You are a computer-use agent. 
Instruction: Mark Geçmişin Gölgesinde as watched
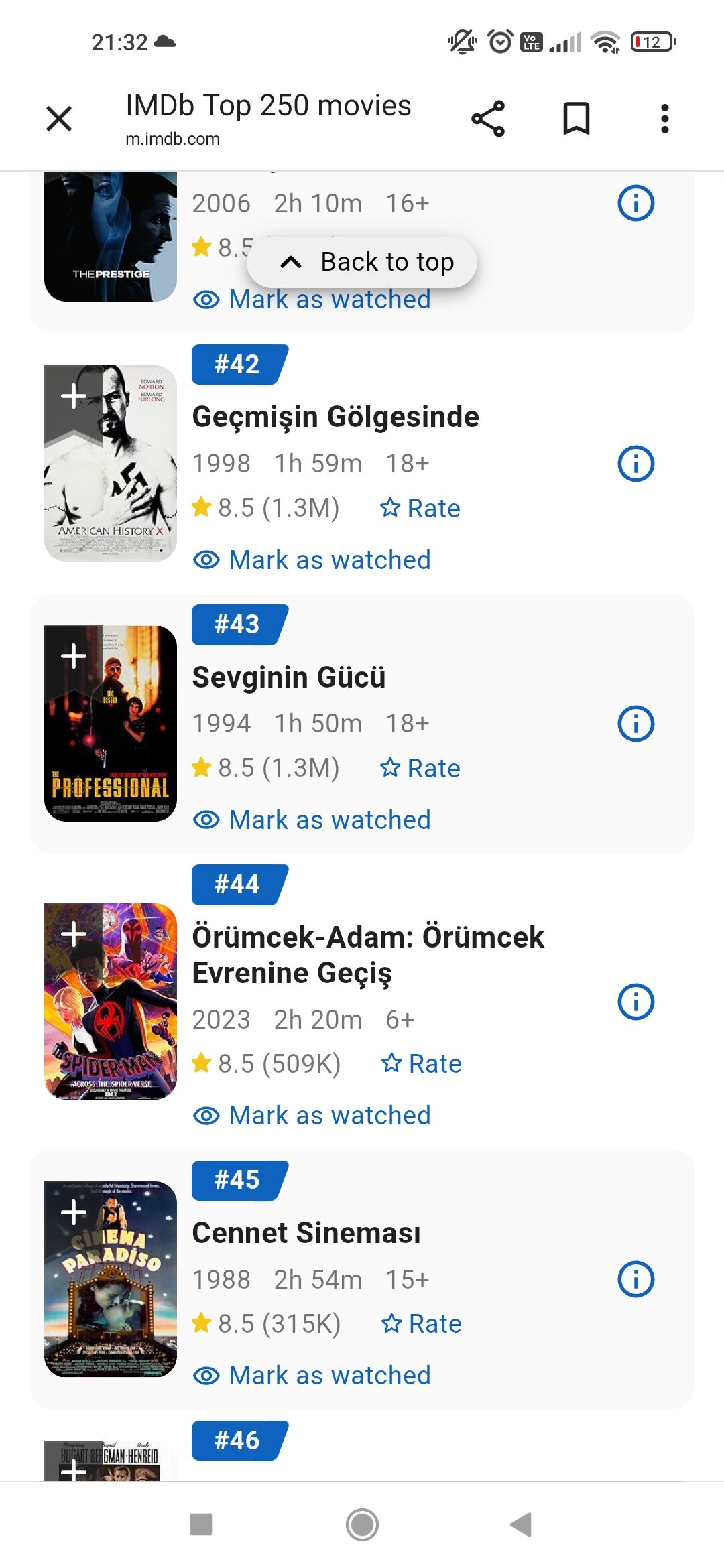[312, 560]
